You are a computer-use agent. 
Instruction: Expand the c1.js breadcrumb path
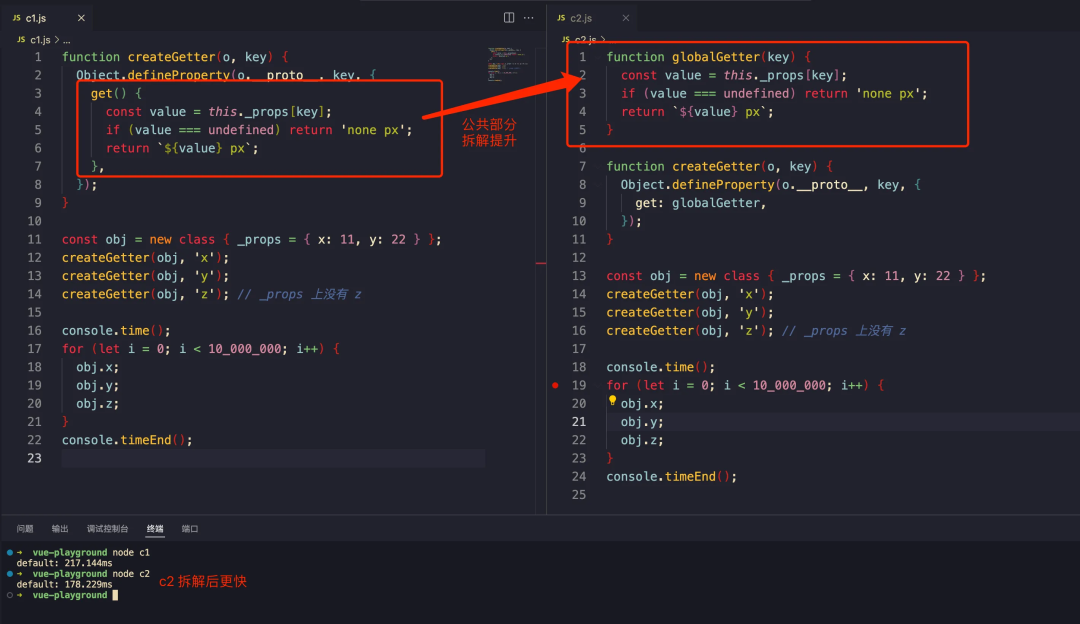tap(40, 40)
